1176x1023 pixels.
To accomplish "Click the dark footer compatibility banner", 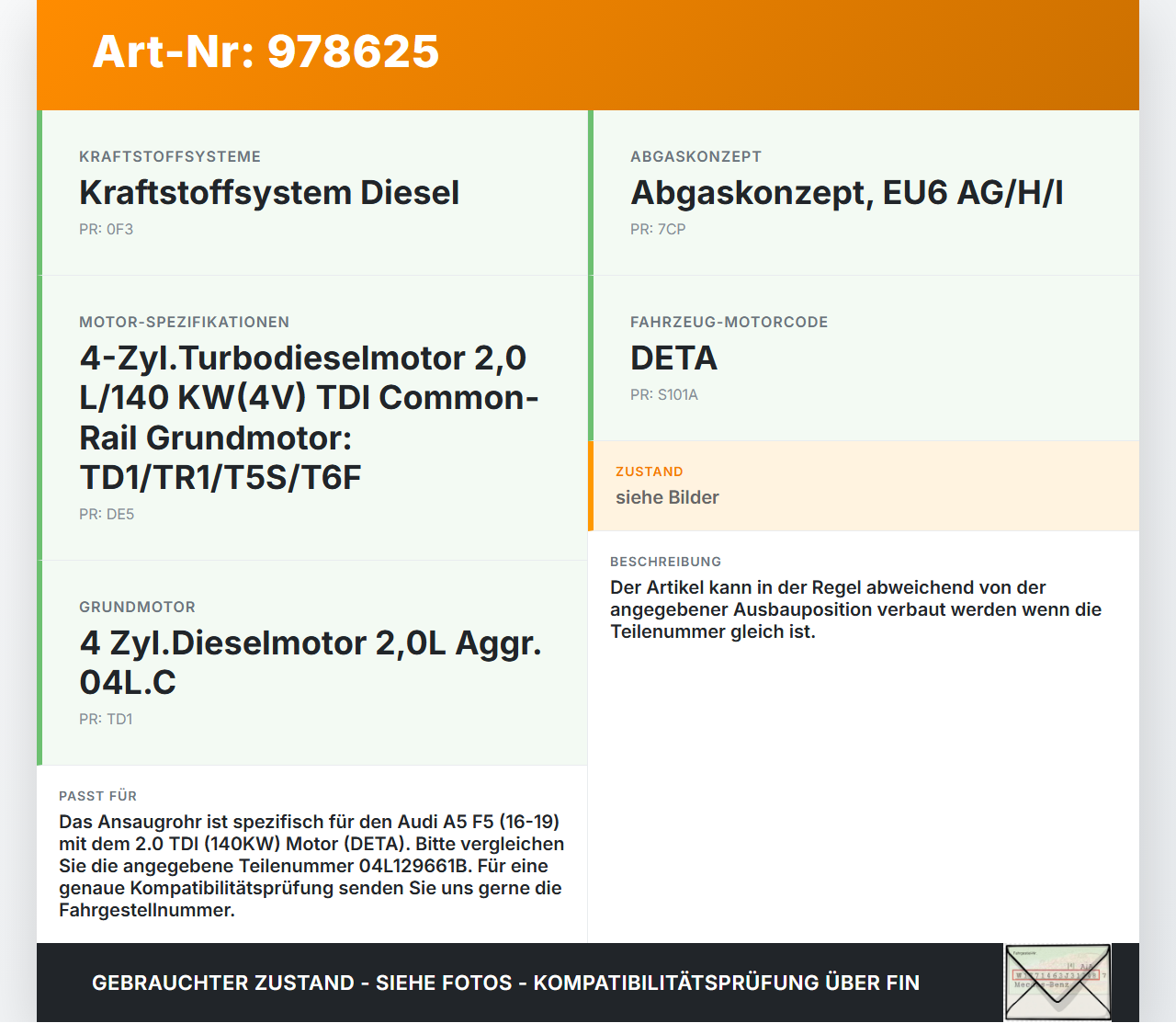I will point(504,983).
